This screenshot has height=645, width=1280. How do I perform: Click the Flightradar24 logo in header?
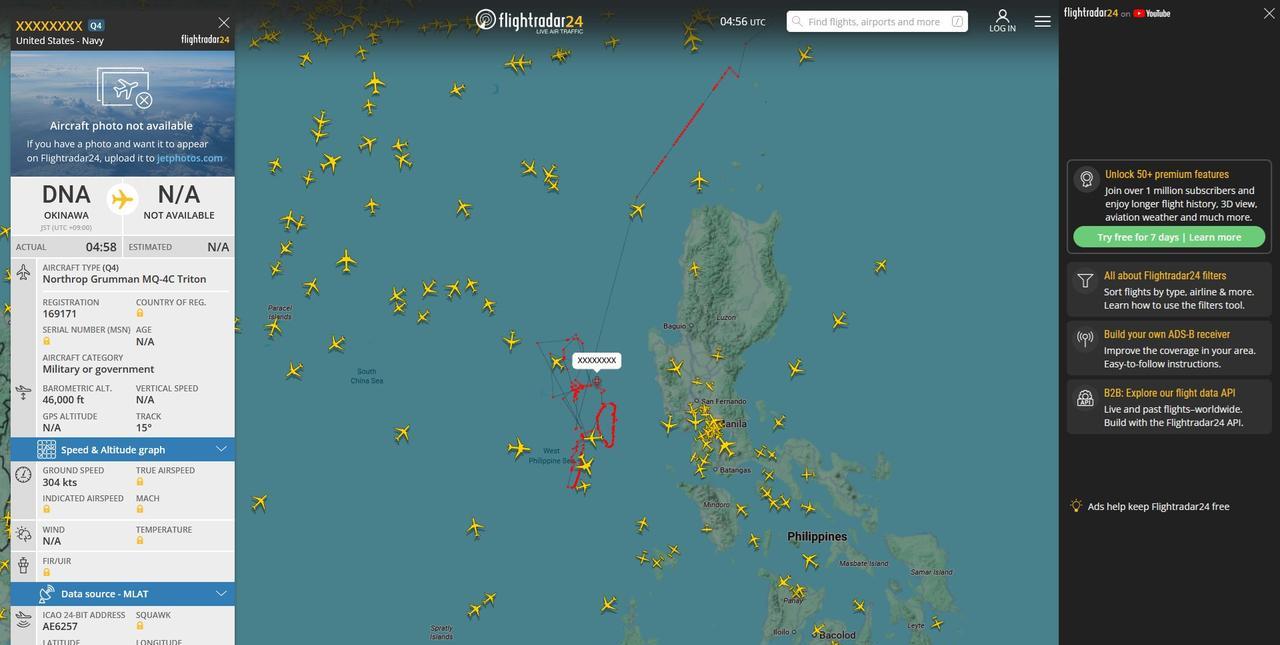pos(529,21)
